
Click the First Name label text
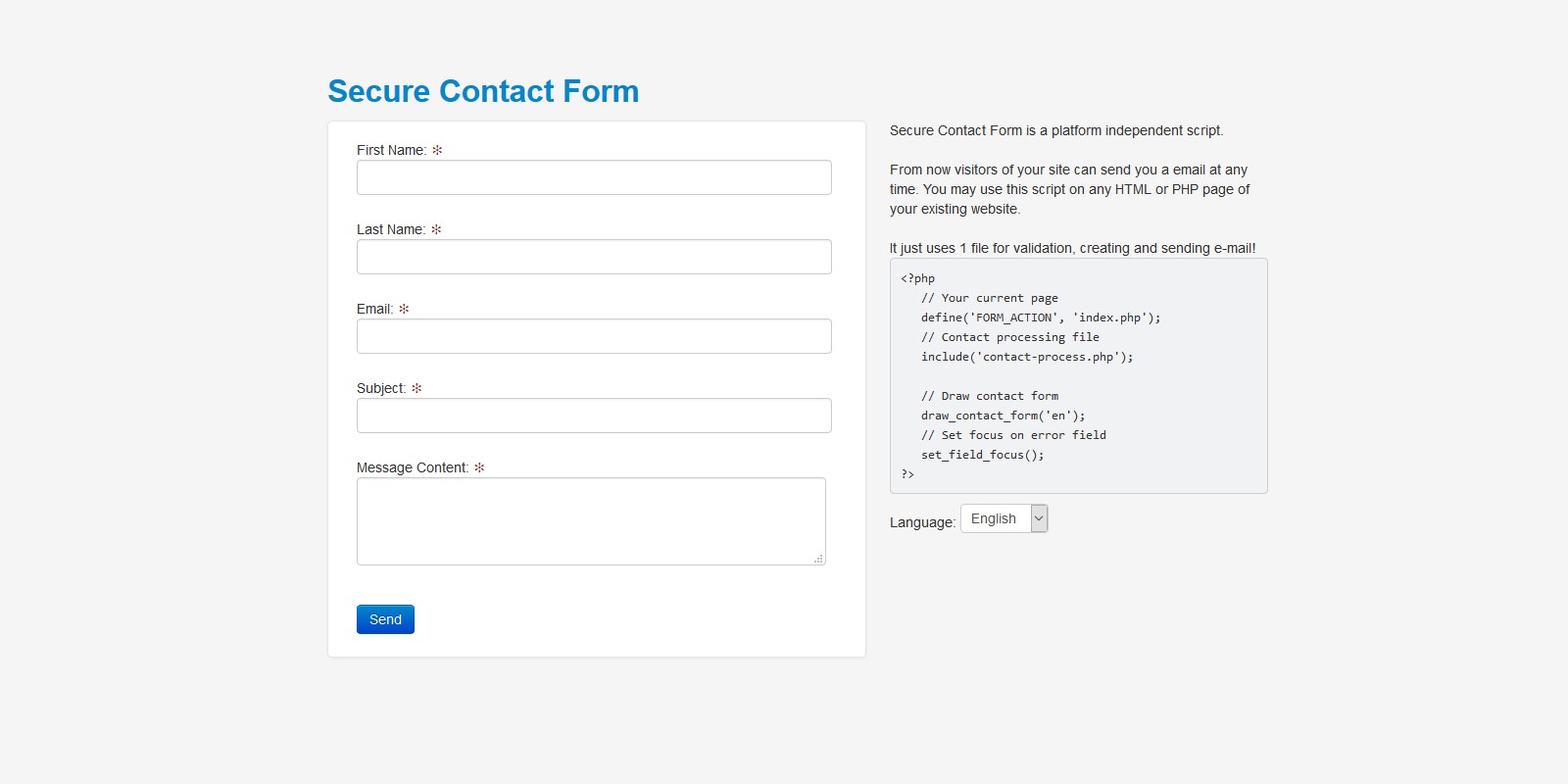391,150
